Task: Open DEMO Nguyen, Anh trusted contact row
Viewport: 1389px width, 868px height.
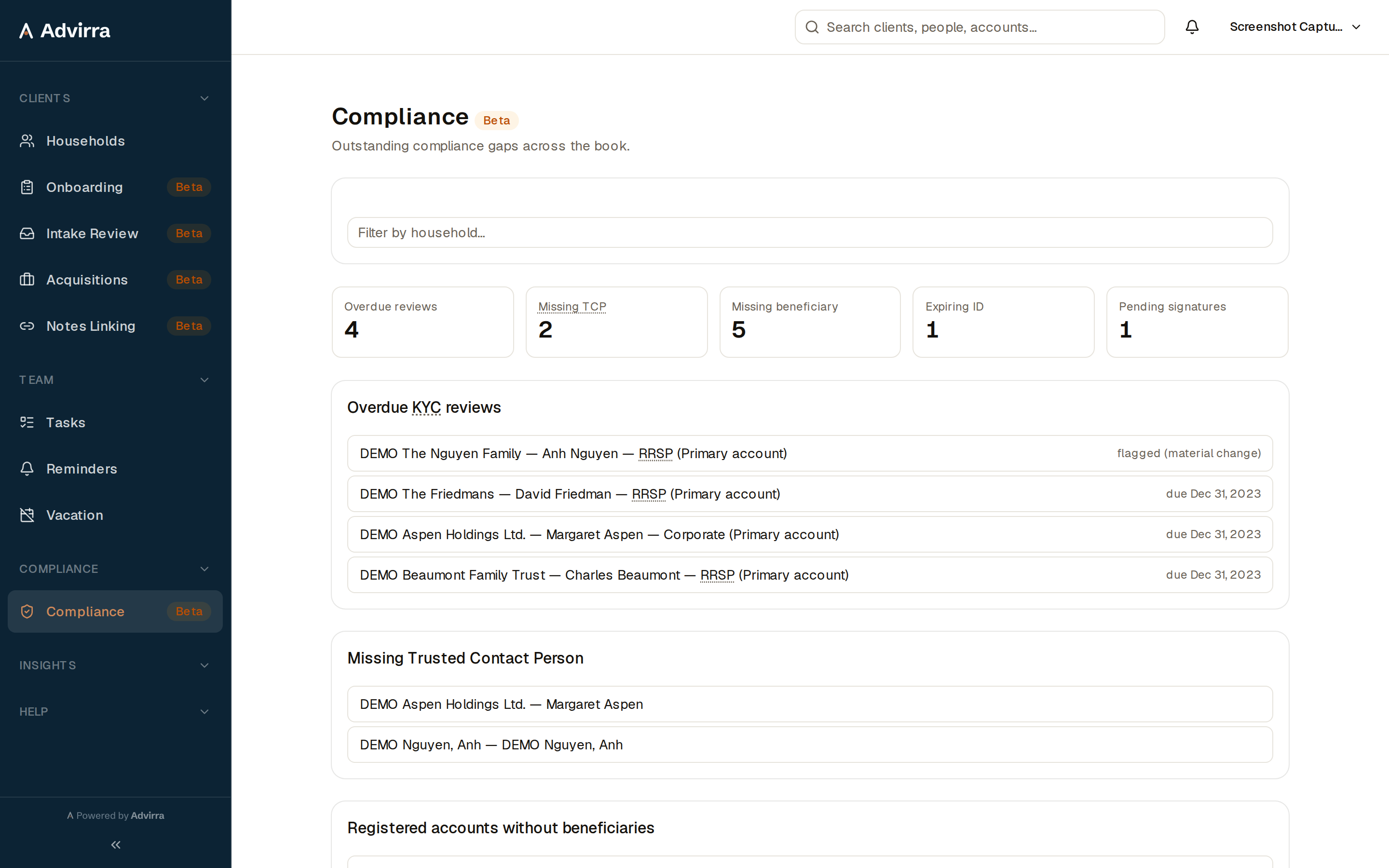Action: (810, 745)
